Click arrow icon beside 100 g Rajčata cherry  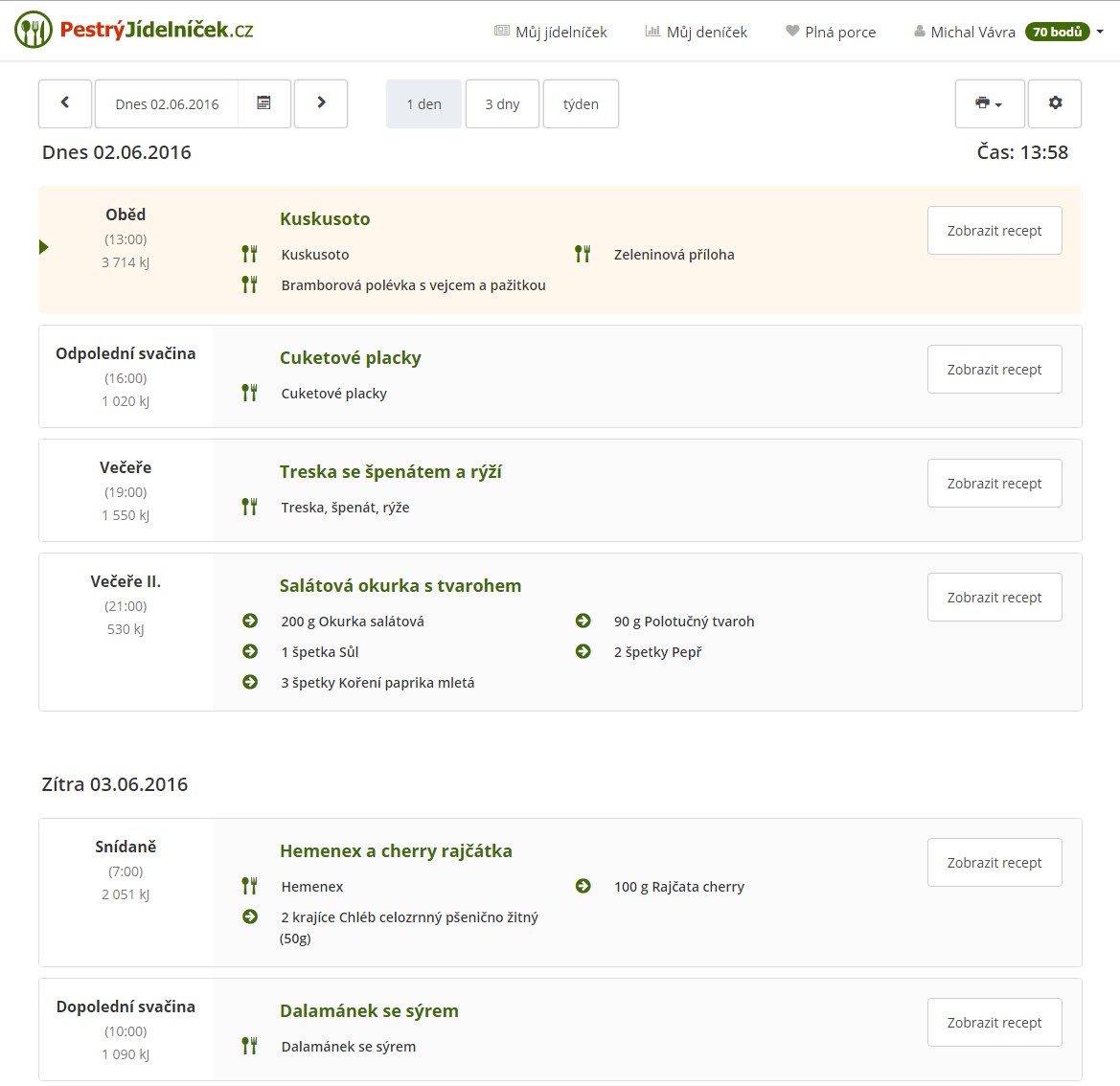click(583, 886)
